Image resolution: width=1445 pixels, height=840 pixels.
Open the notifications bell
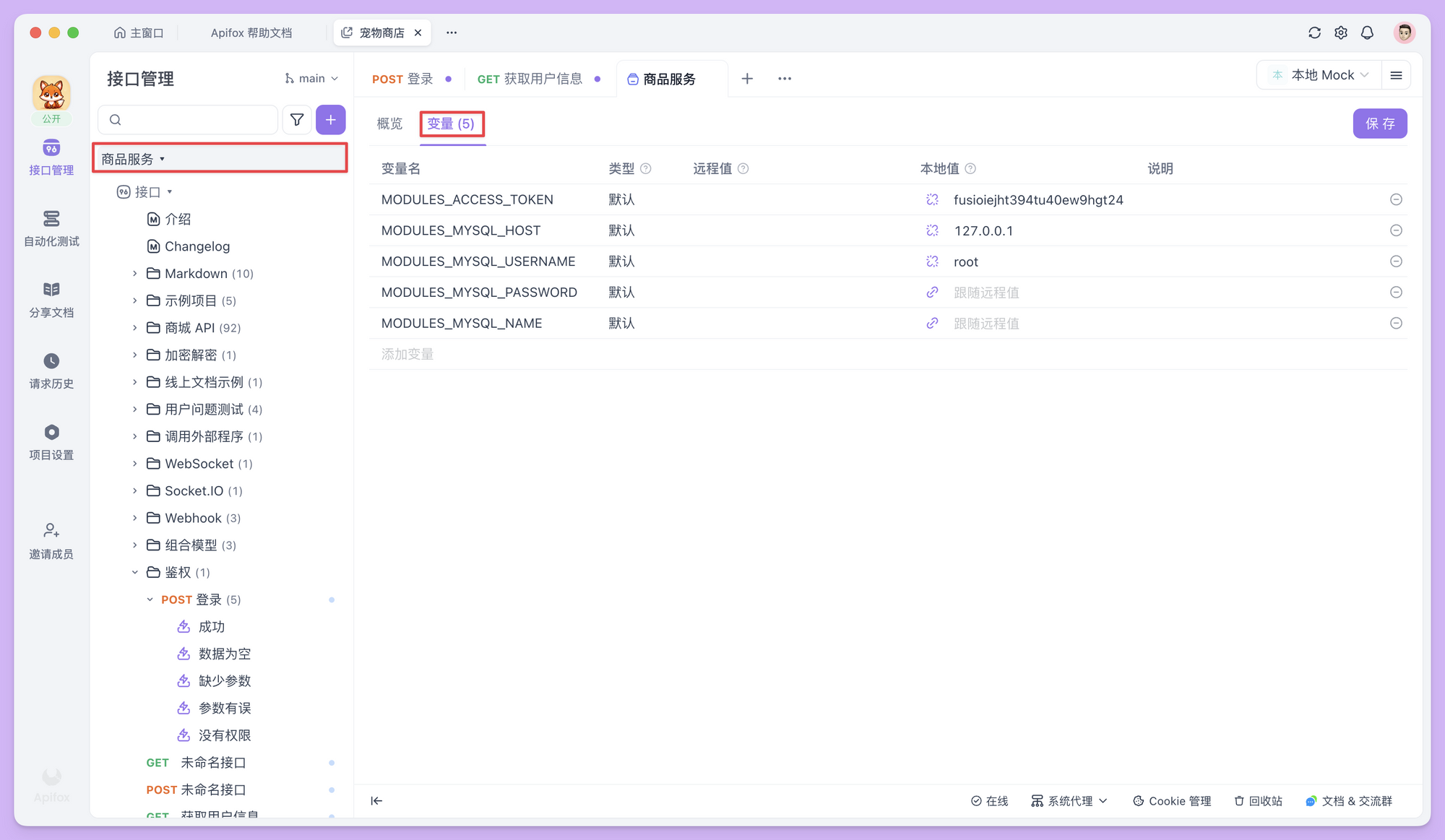(1367, 33)
